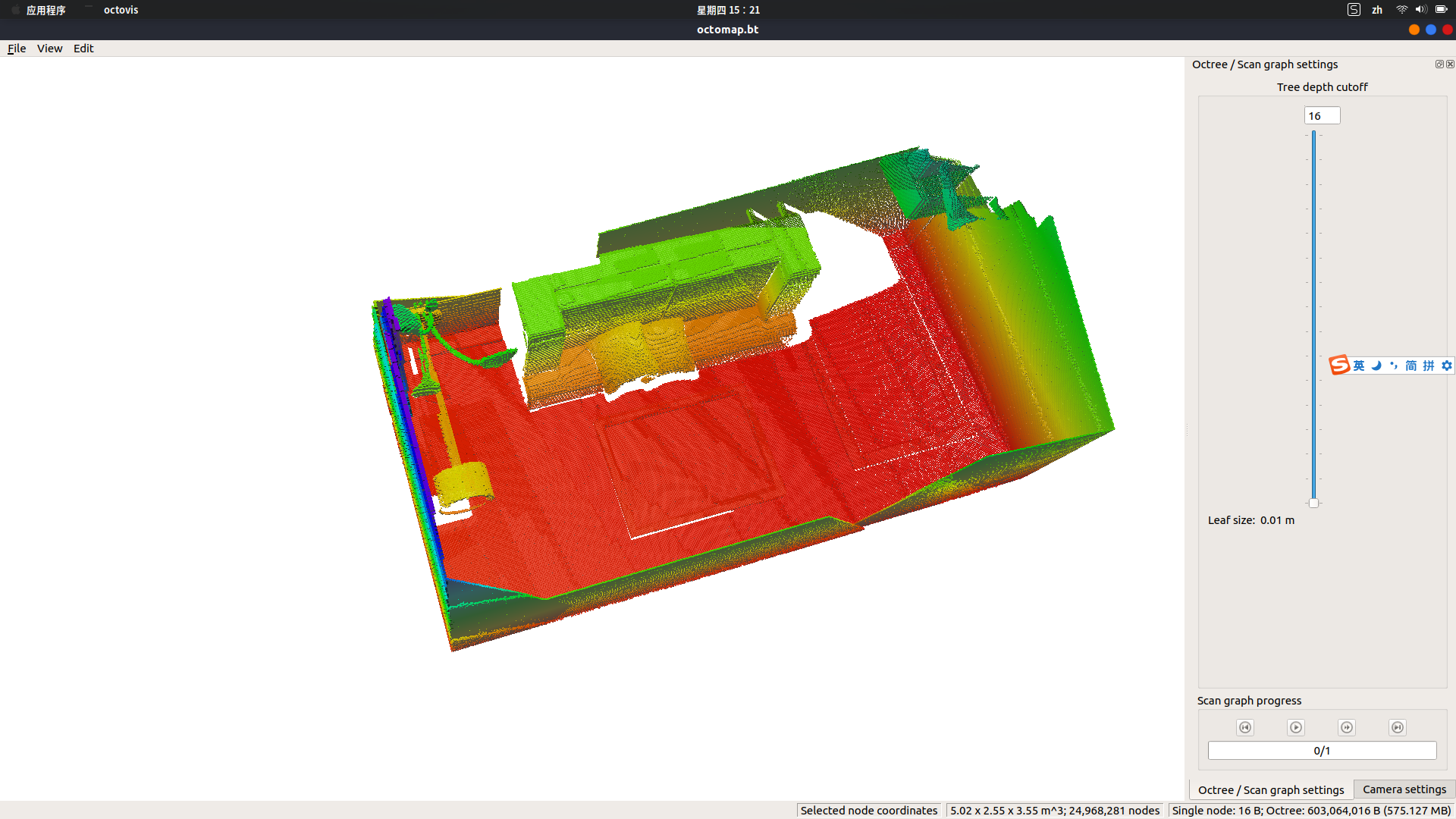Toggle the Sogou half-moon width icon
The height and width of the screenshot is (819, 1456).
point(1376,366)
